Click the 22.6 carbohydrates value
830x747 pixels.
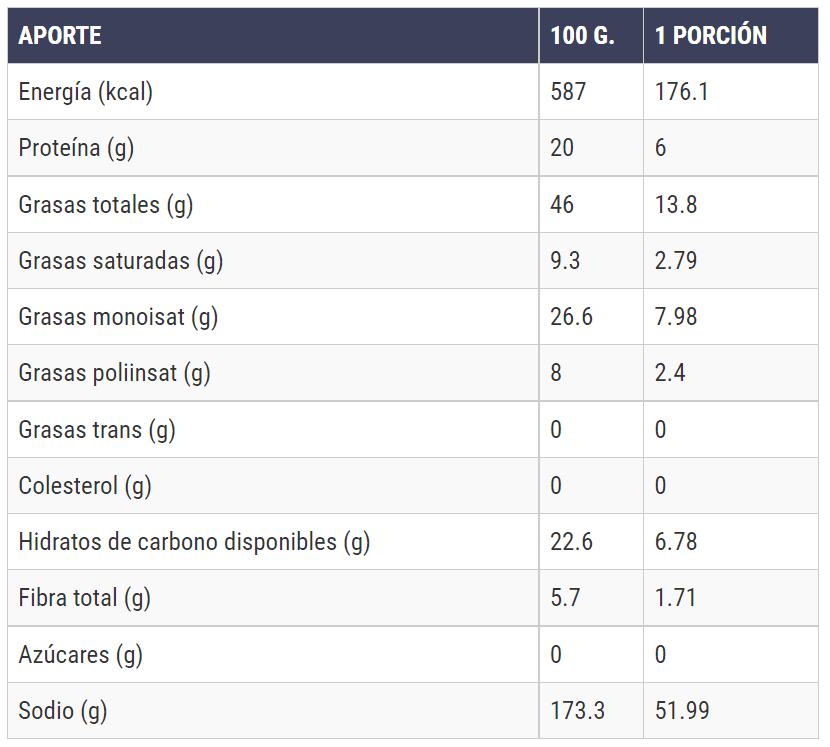(x=571, y=542)
